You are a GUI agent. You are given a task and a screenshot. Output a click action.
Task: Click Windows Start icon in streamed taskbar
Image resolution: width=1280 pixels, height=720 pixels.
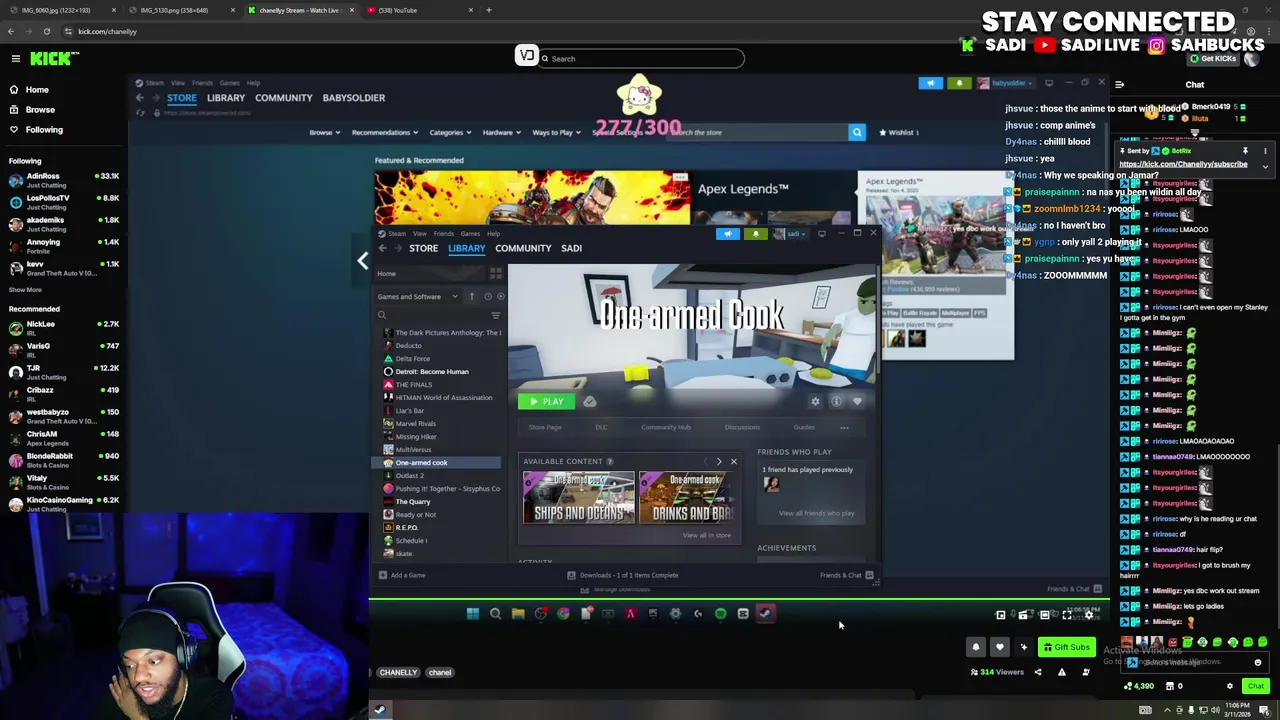tap(472, 614)
